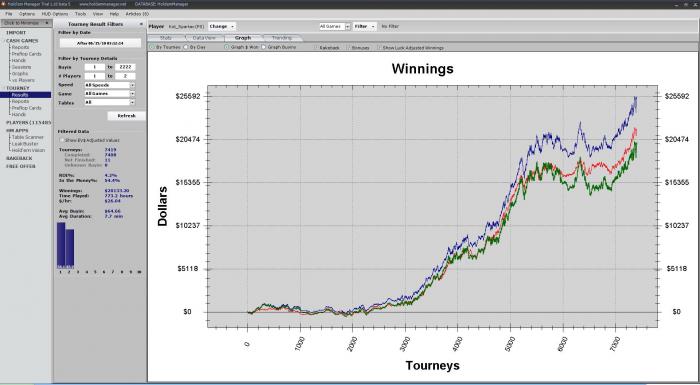Collapse sidebar via Click to Minimize arrow
700x385 pixels.
(46, 23)
